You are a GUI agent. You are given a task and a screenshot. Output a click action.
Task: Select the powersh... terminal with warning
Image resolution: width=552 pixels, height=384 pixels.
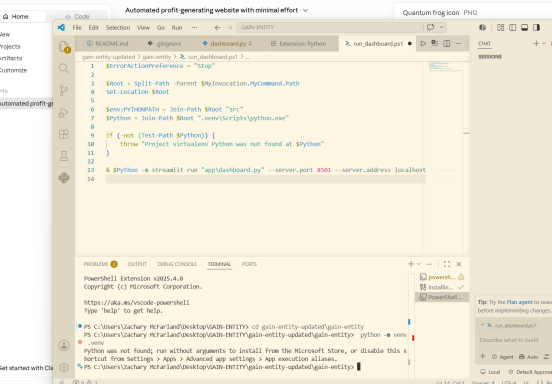442,277
